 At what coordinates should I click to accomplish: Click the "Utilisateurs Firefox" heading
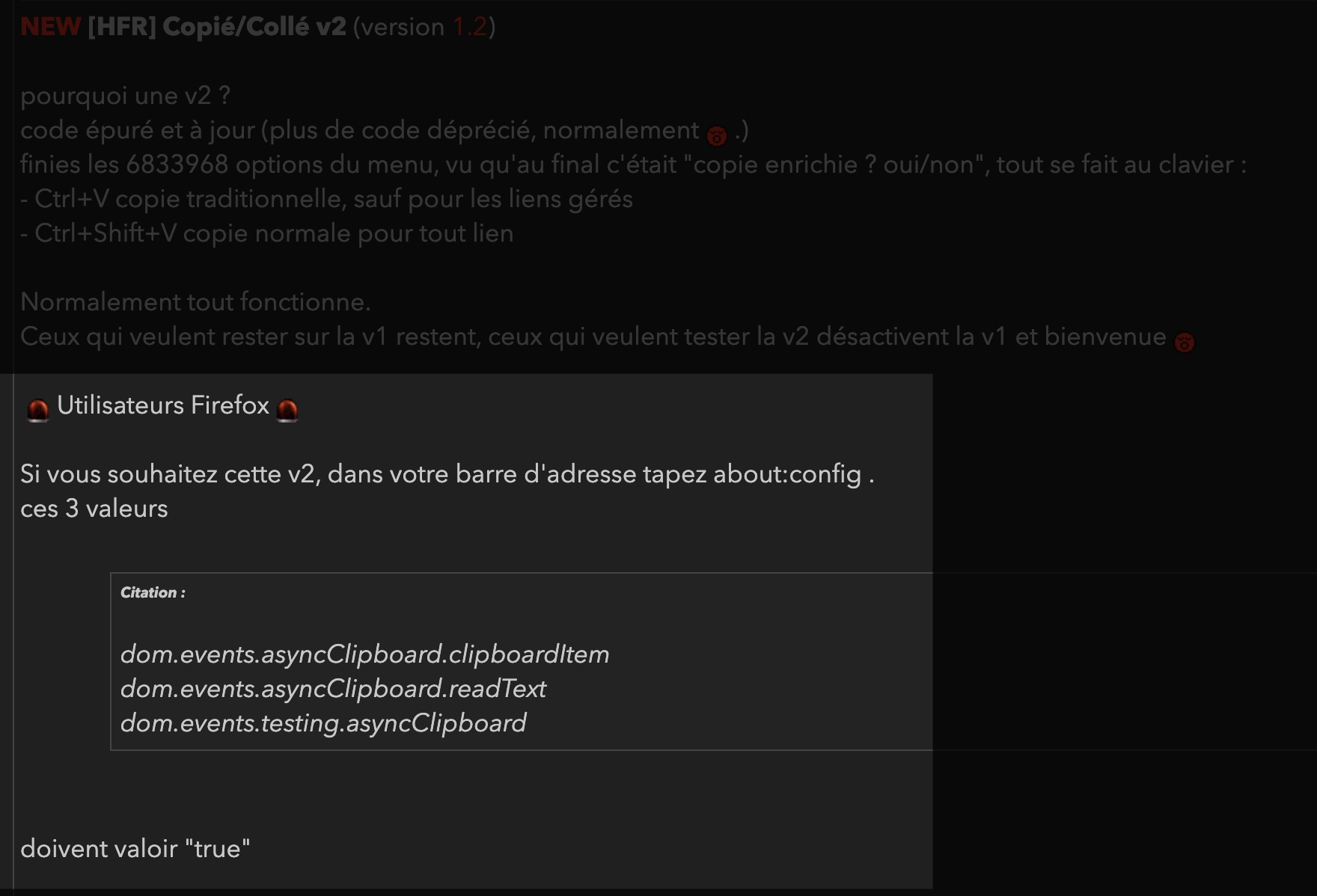click(x=162, y=405)
